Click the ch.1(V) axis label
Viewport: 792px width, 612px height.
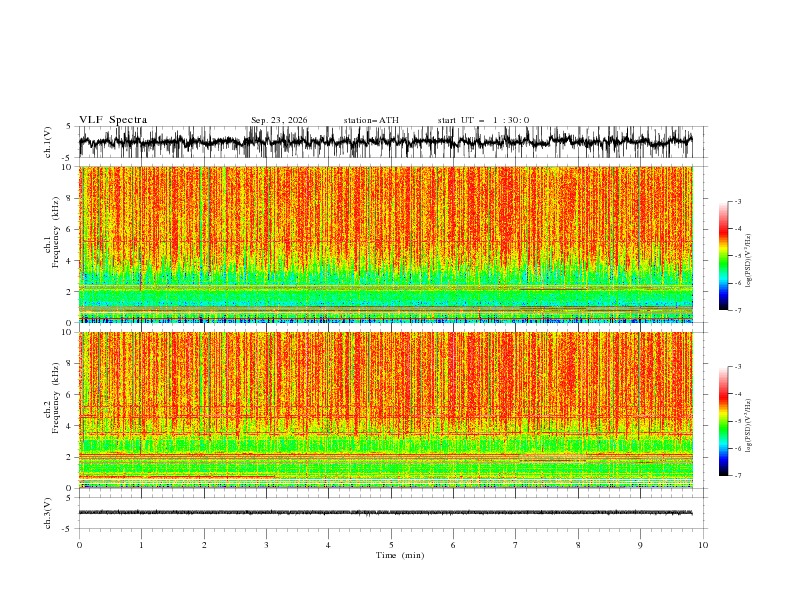point(48,142)
